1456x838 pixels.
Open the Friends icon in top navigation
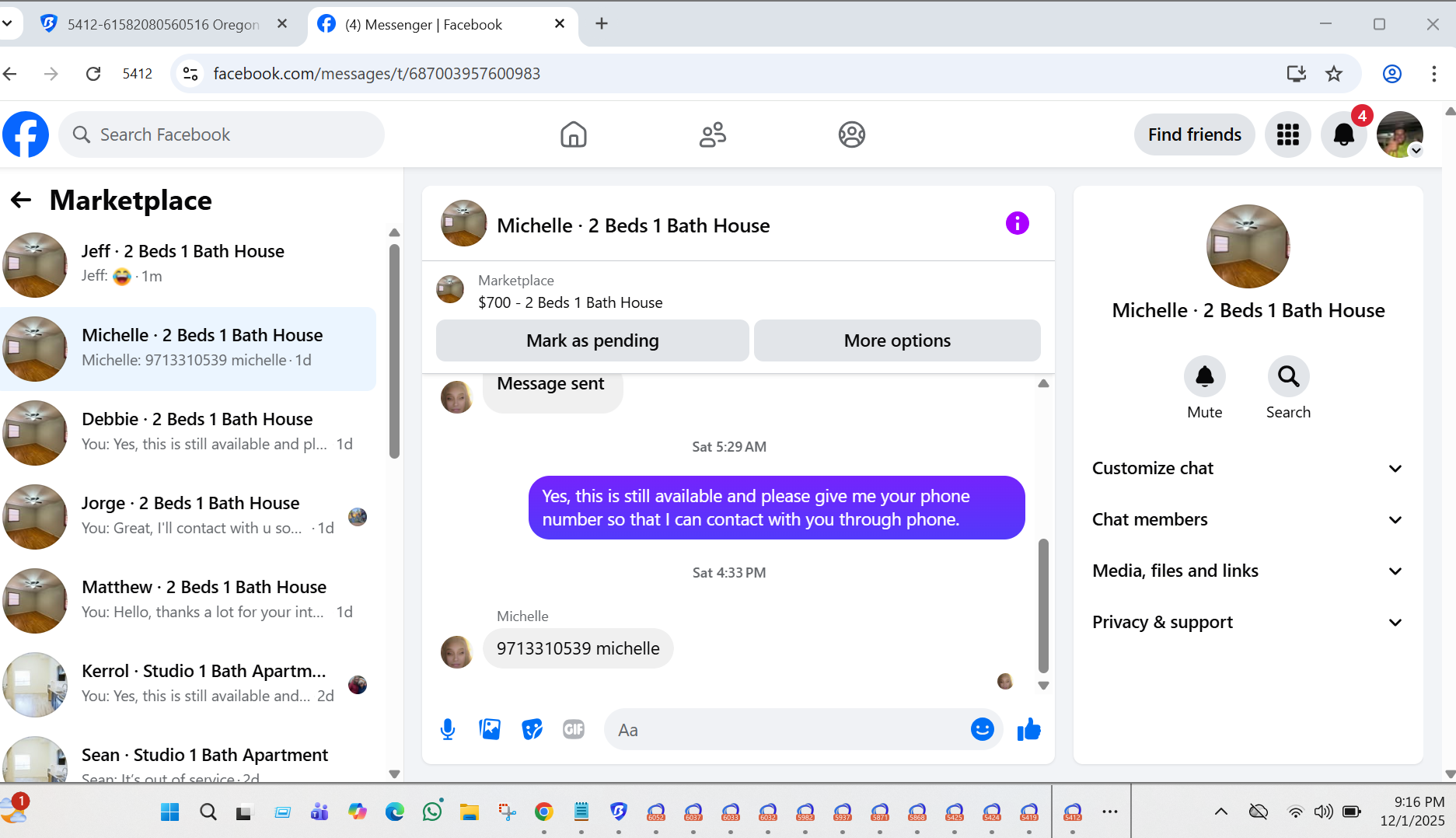tap(713, 134)
